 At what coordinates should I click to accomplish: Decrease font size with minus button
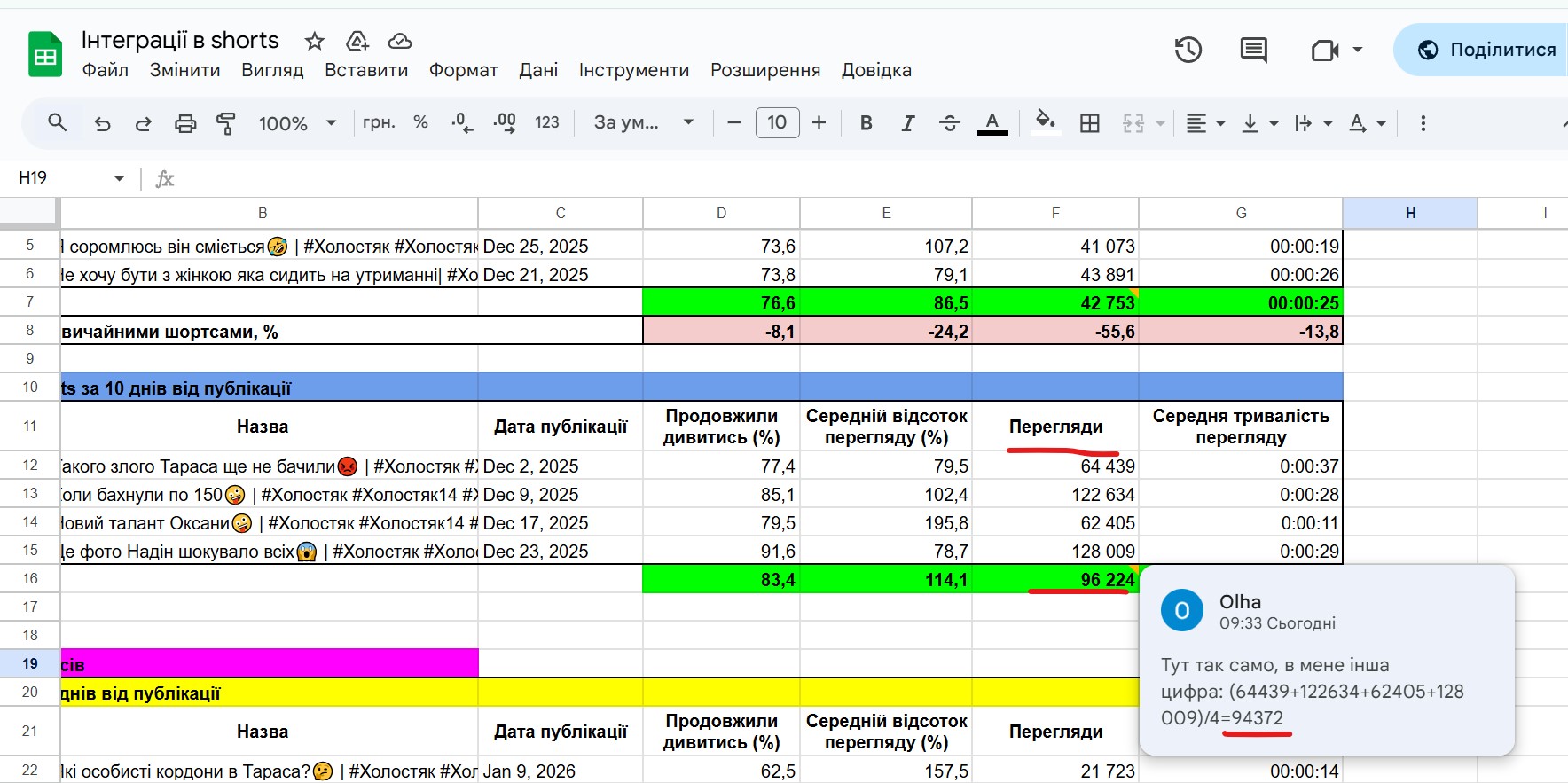[733, 123]
